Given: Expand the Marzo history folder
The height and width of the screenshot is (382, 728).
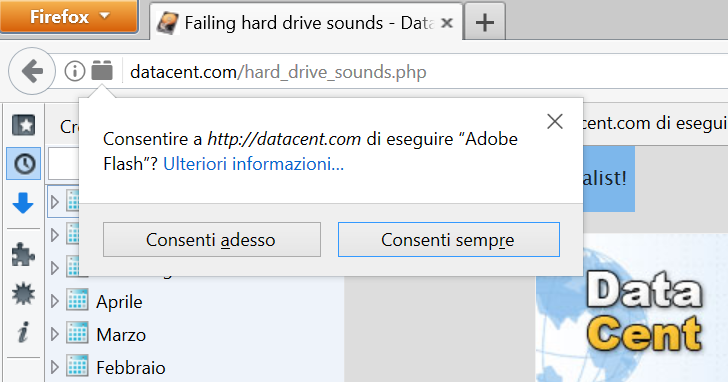Looking at the screenshot, I should tap(55, 335).
